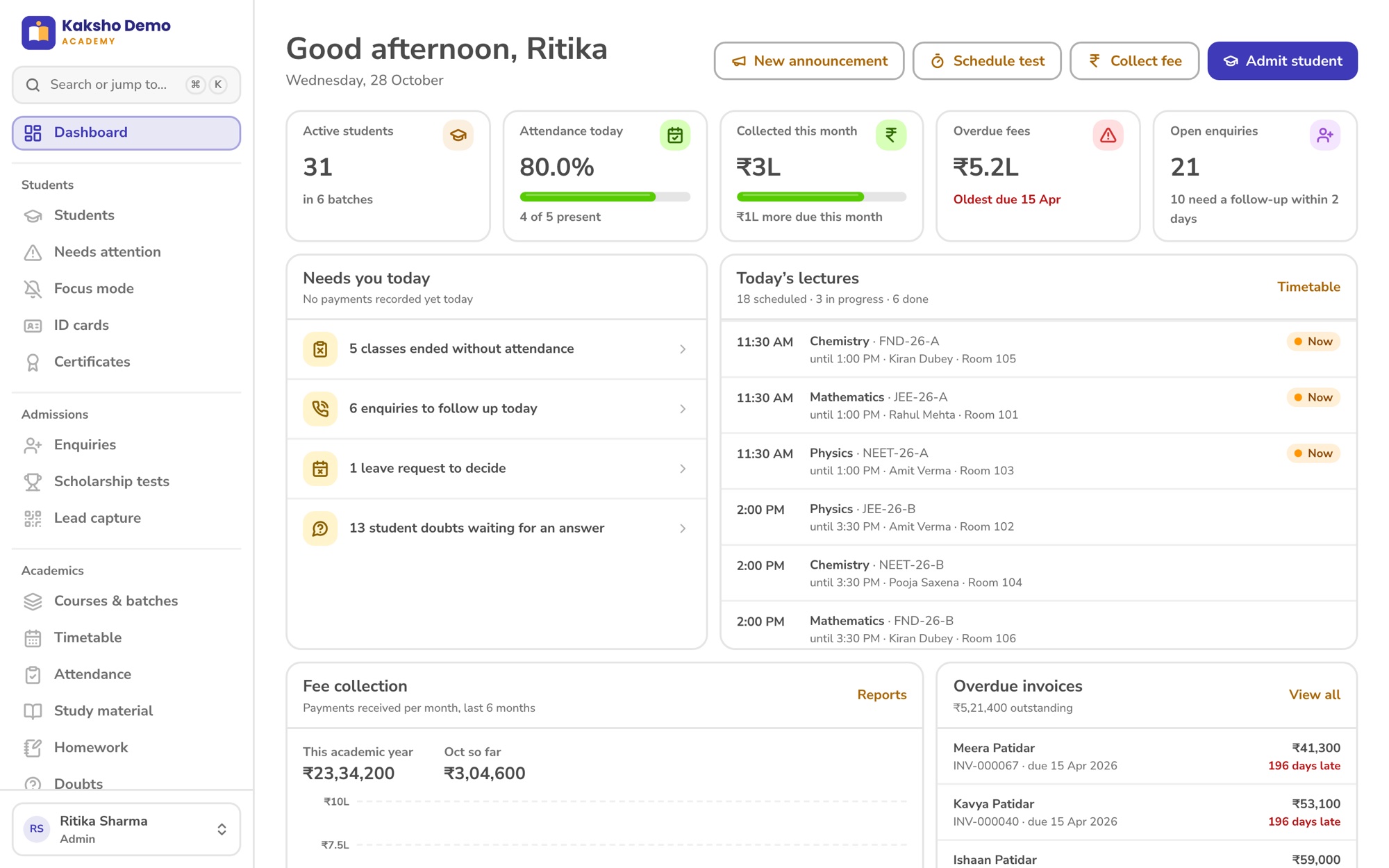
Task: Click the search magnifier icon
Action: 33,85
